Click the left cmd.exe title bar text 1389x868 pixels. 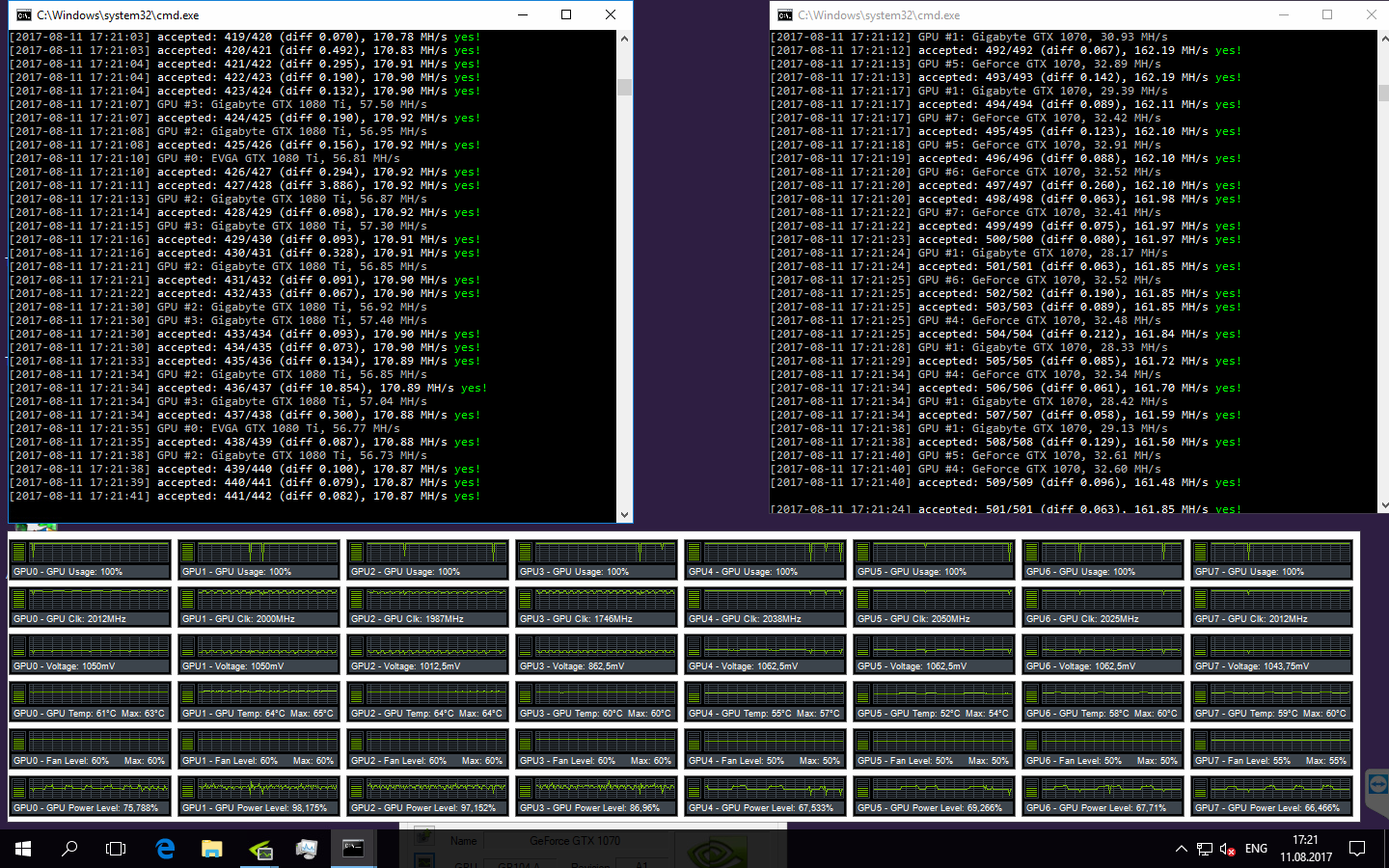[118, 15]
